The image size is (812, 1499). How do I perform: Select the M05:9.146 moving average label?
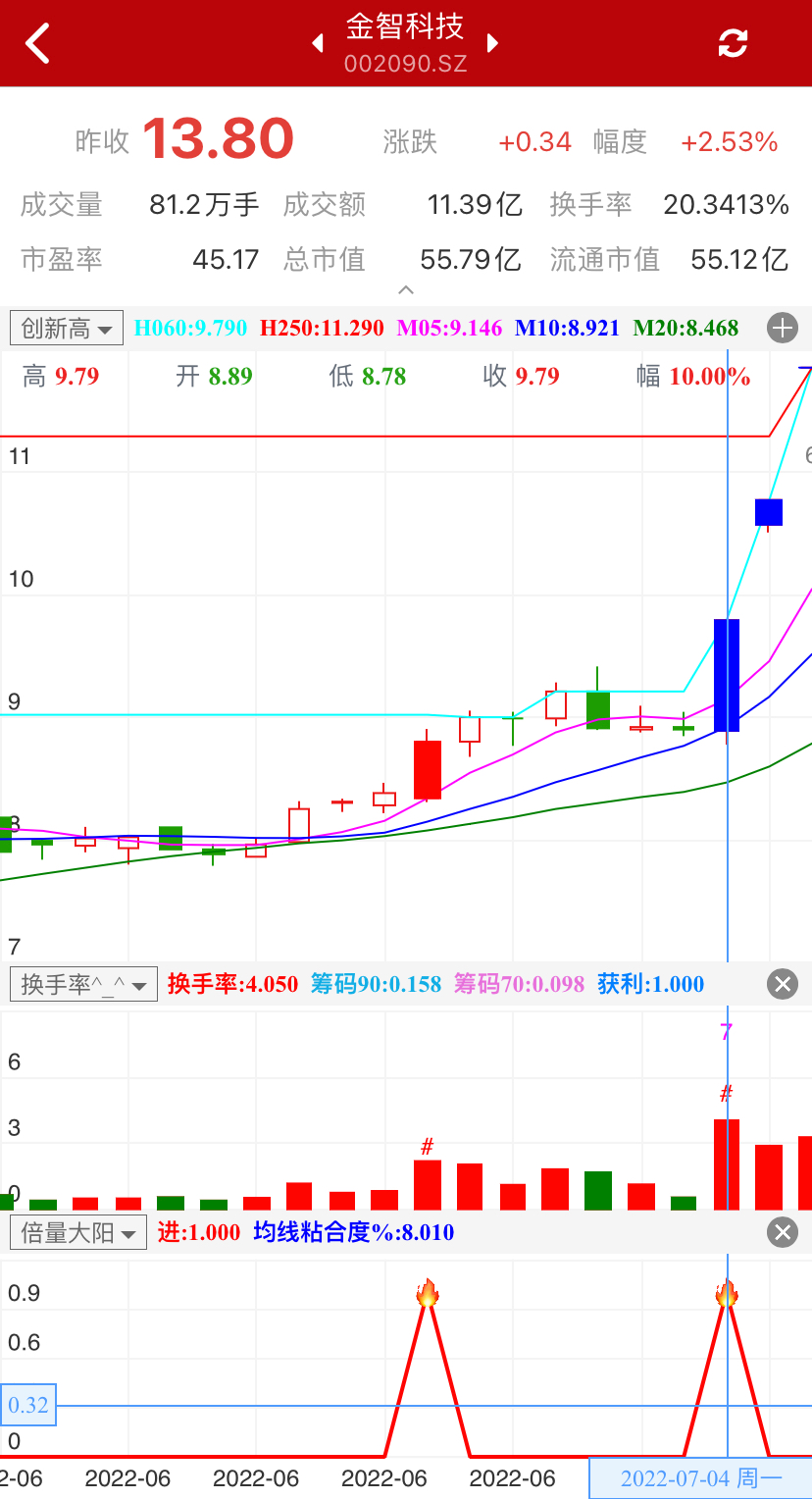pyautogui.click(x=448, y=328)
